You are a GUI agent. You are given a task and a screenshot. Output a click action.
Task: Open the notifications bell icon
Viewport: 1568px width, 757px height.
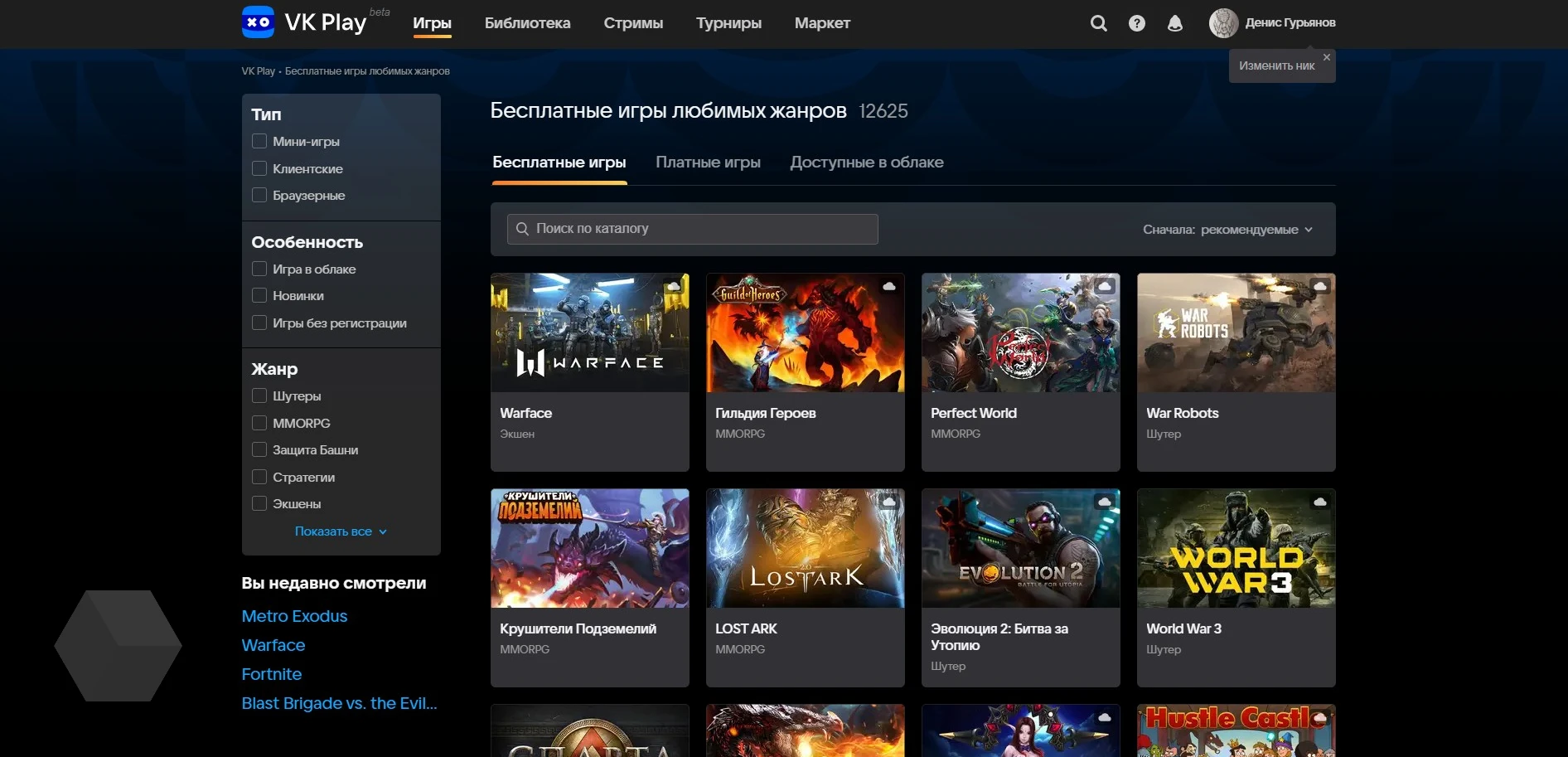(1175, 23)
